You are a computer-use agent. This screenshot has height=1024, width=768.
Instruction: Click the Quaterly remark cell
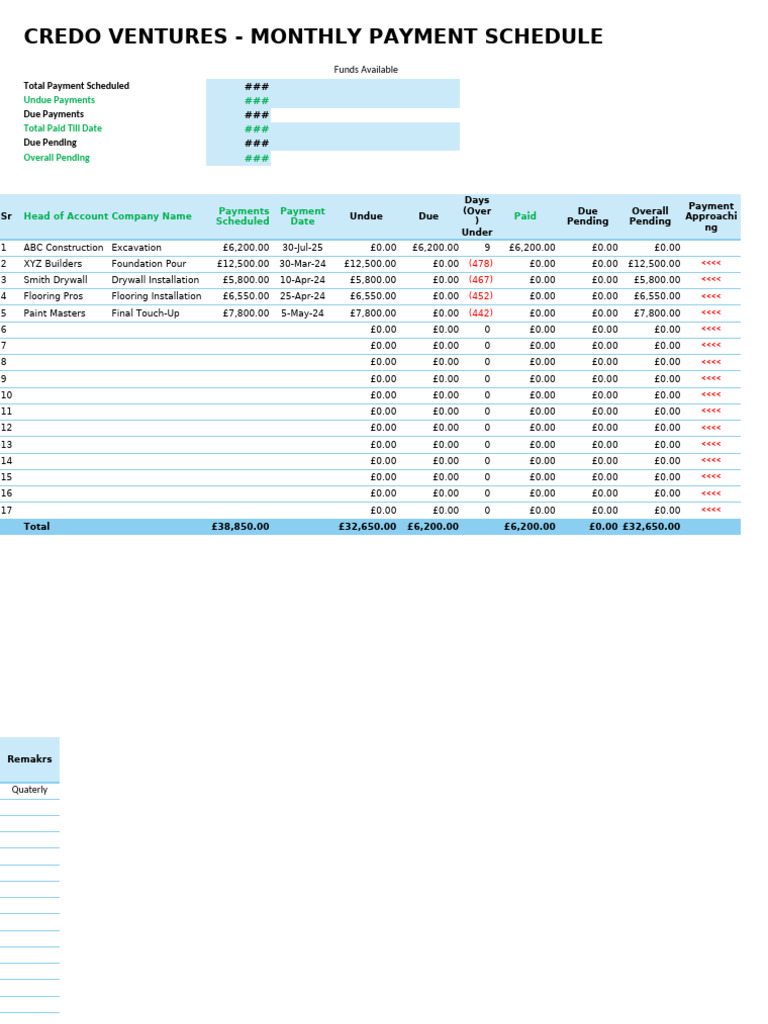29,790
